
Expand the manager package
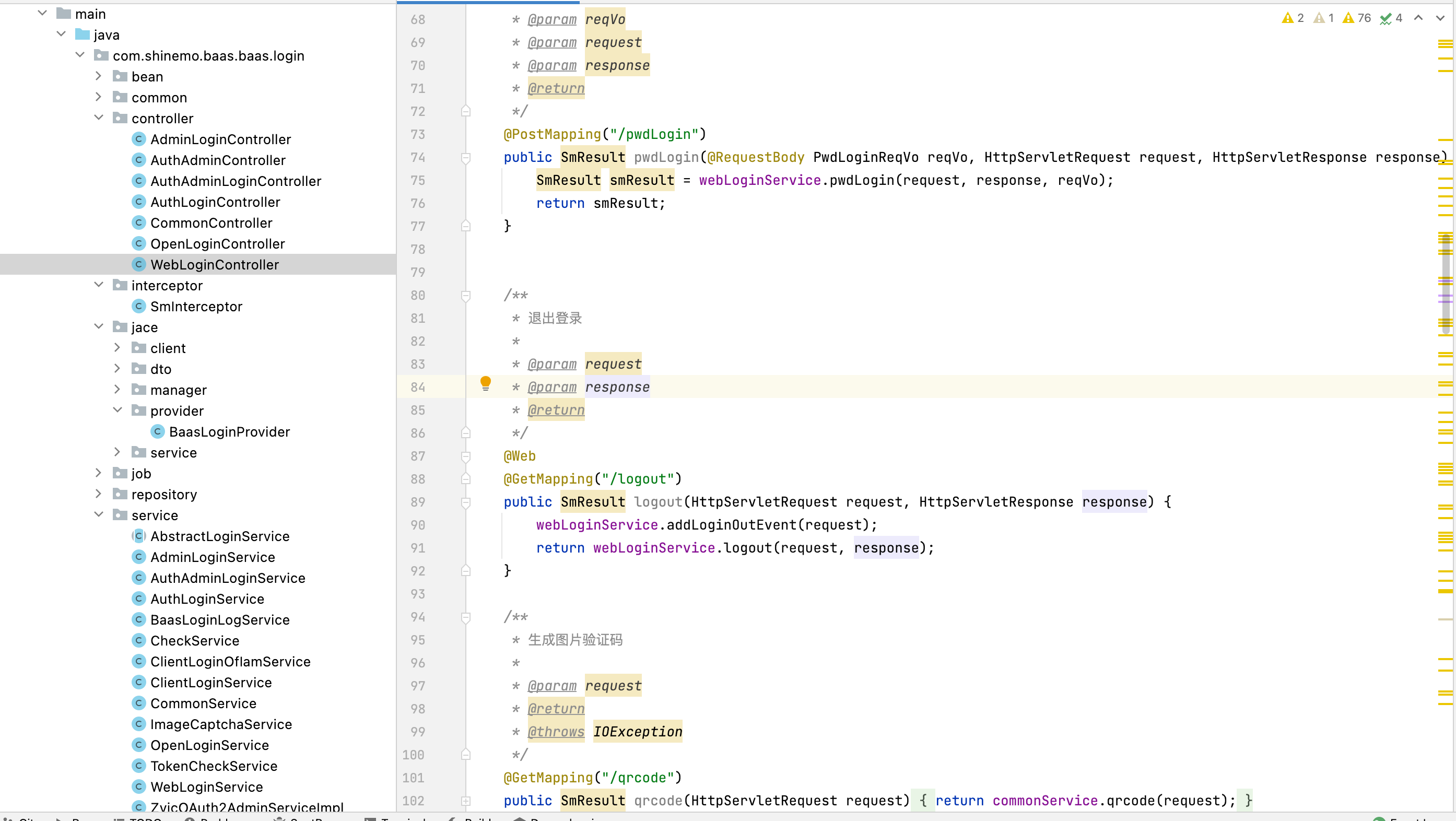click(x=117, y=389)
